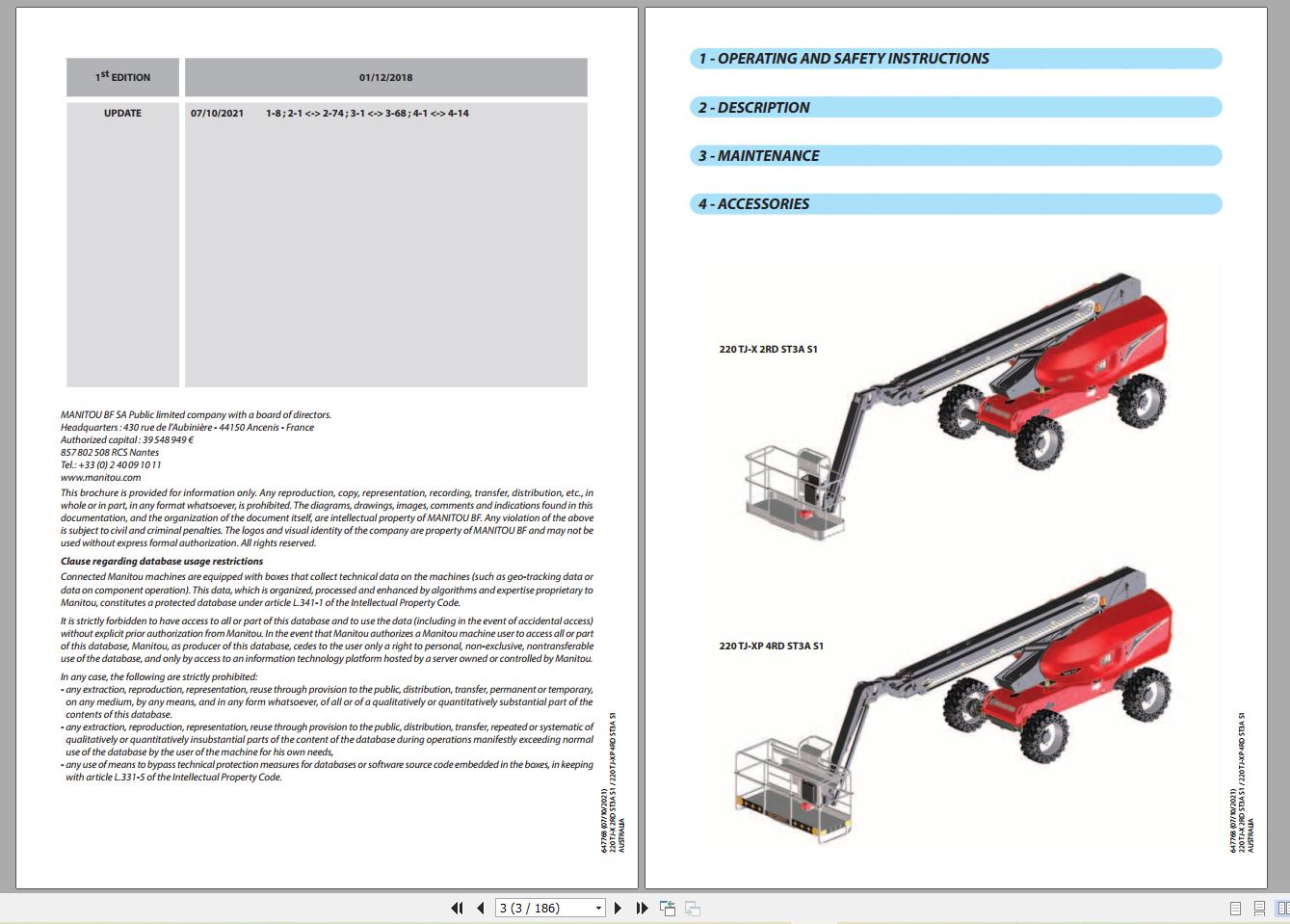1290x924 pixels.
Task: Click the 'MANITOU BF SA Public limited company' line
Action: click(x=196, y=415)
